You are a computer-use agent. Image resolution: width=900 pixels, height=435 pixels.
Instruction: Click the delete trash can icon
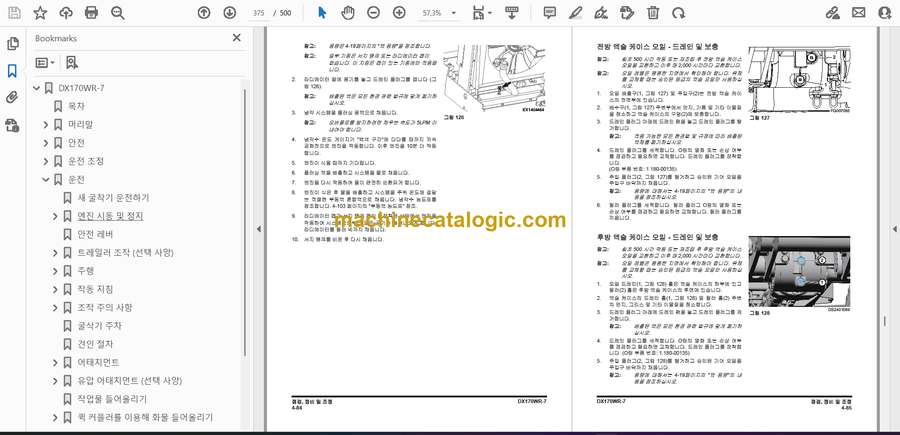pos(653,13)
